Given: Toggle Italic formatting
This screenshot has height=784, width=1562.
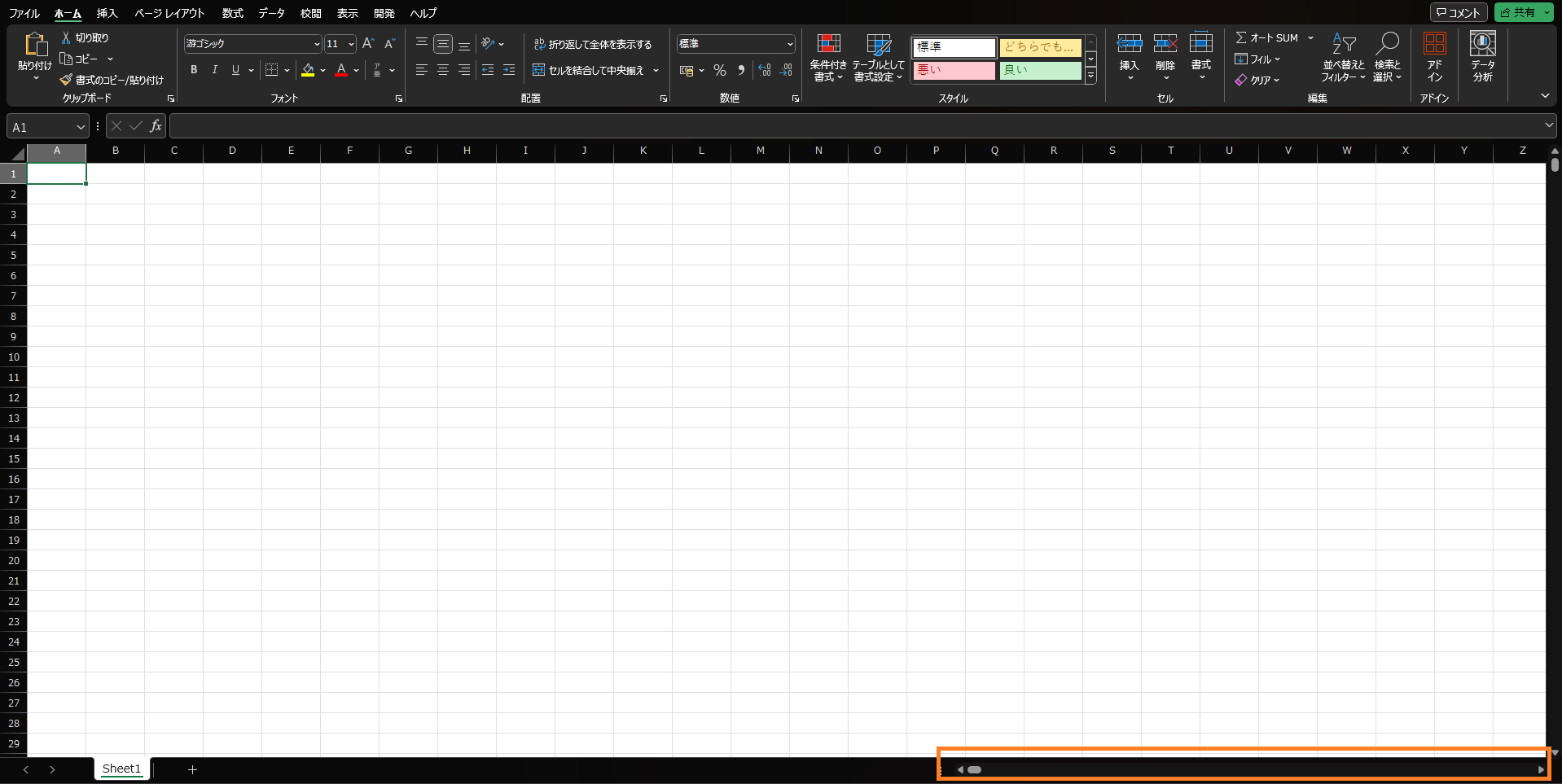Looking at the screenshot, I should click(x=215, y=70).
